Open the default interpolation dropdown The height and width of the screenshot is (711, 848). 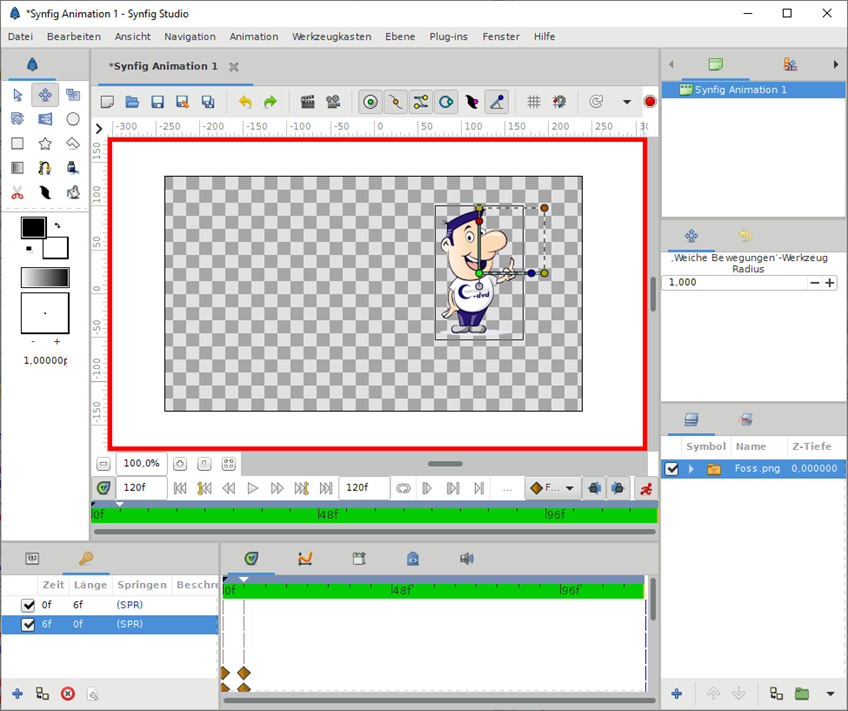coord(553,488)
